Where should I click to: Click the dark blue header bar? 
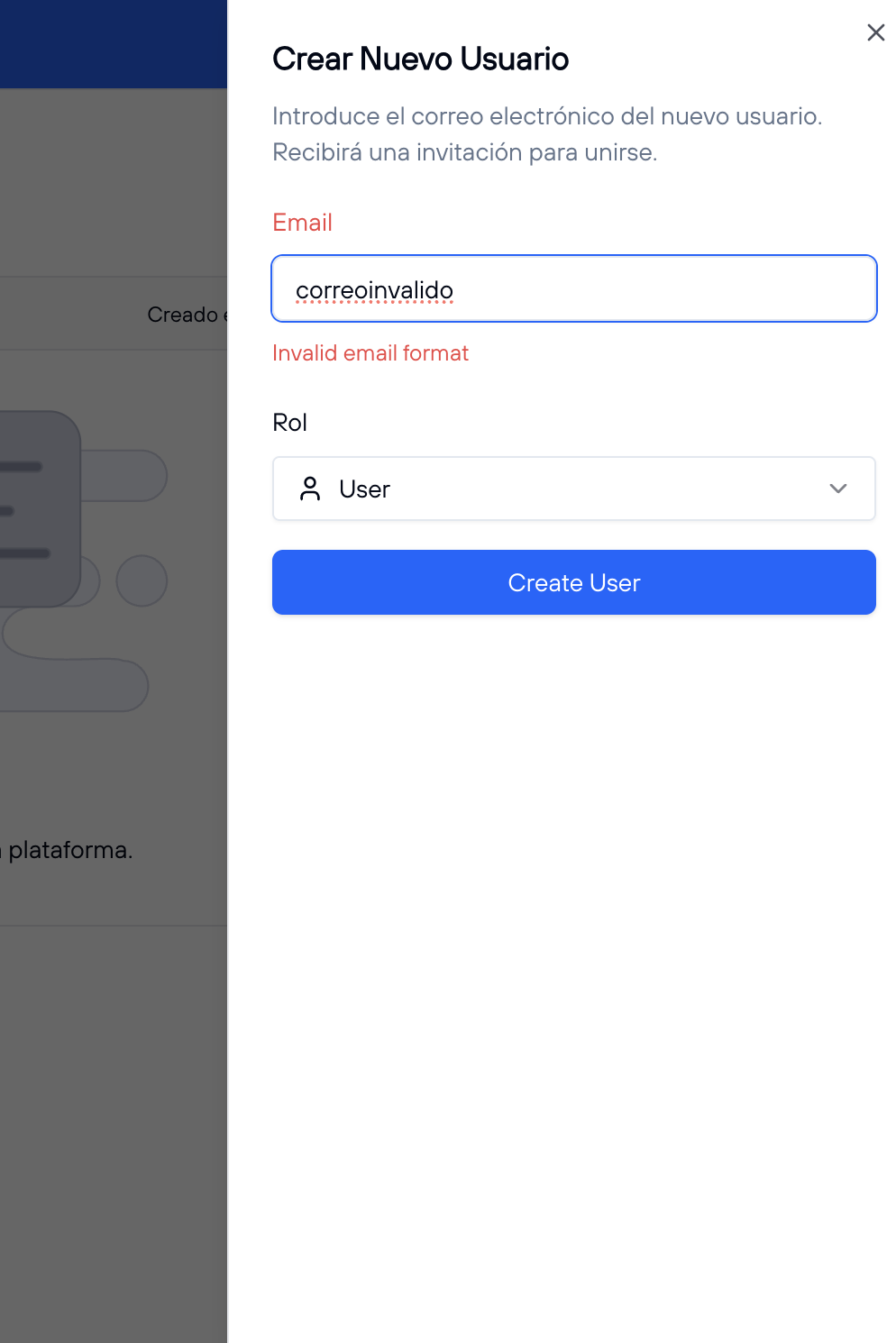coord(113,43)
